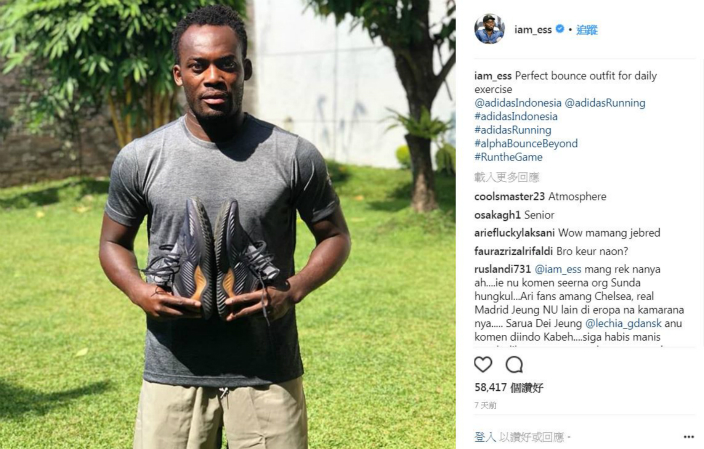Click the login link at the bottom
This screenshot has width=704, height=449.
485,436
